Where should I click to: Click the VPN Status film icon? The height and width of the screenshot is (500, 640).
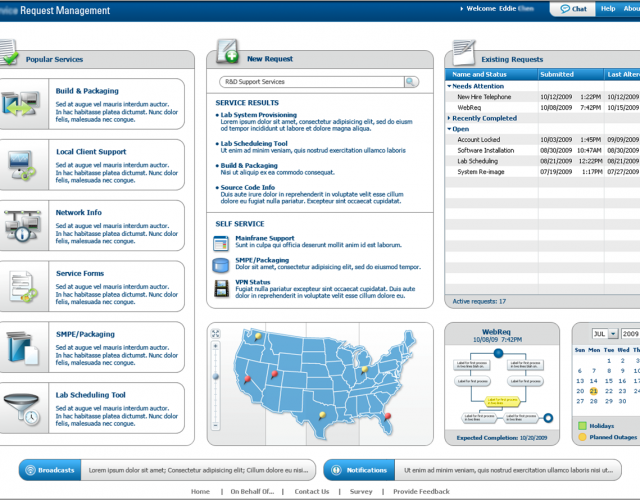pos(222,288)
